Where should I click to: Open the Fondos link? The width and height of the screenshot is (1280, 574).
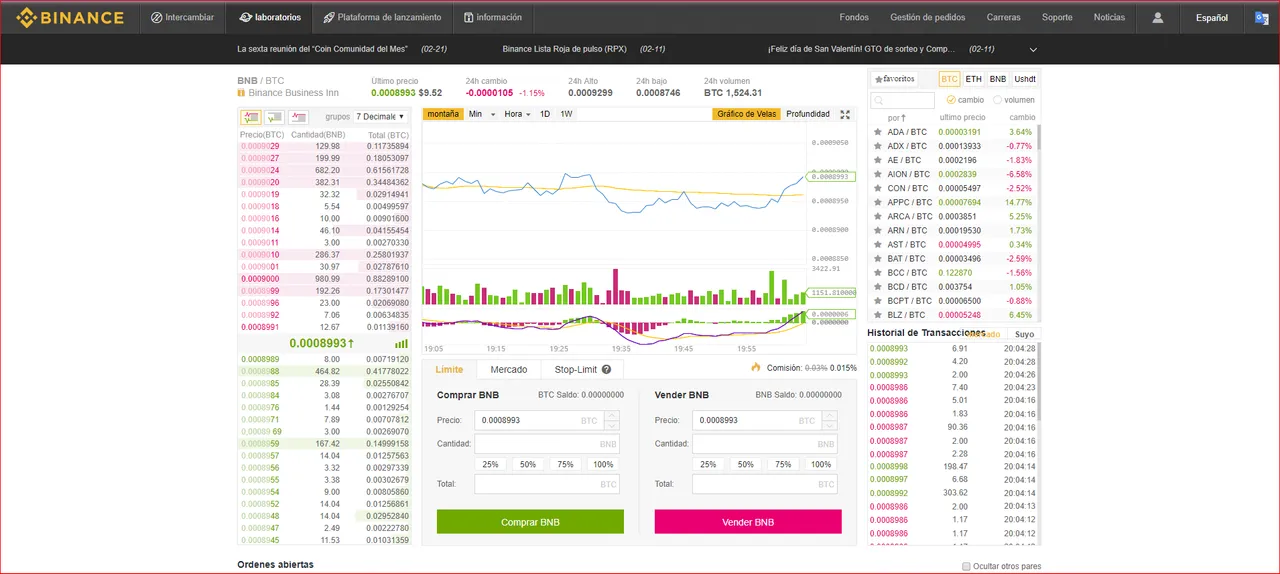[854, 17]
